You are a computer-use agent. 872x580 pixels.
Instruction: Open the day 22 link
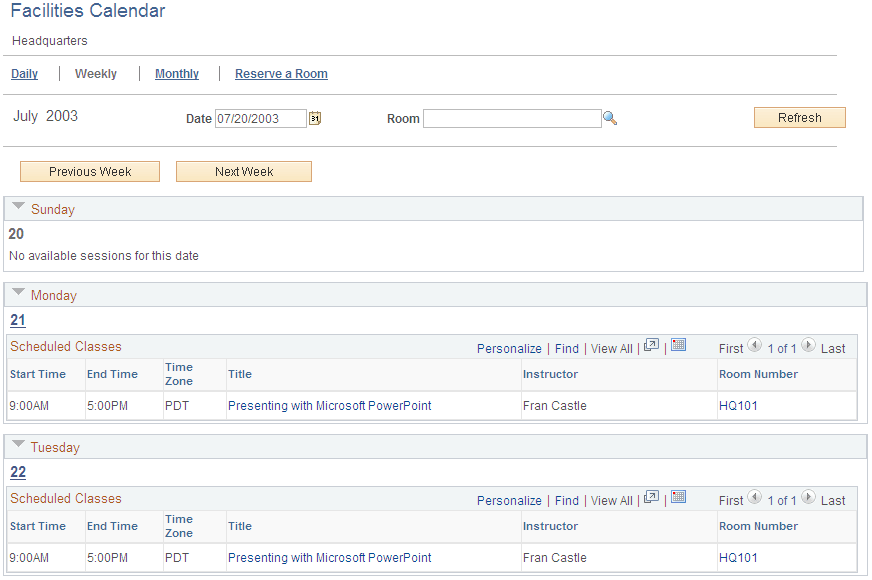(18, 472)
